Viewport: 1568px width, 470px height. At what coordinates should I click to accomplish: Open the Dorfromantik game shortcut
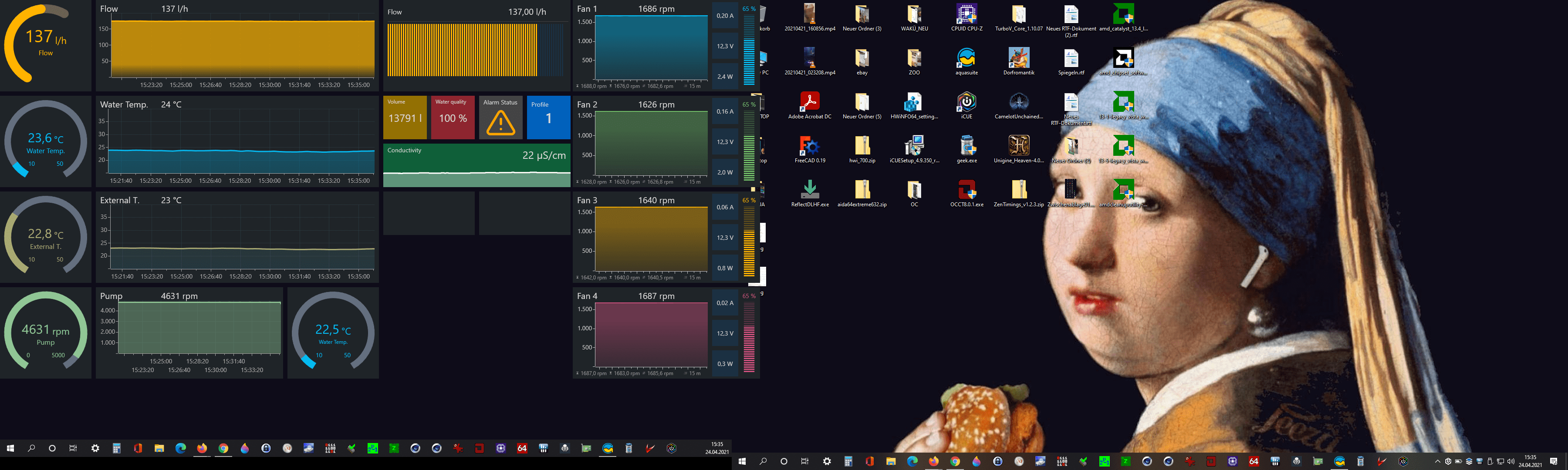pyautogui.click(x=1019, y=61)
